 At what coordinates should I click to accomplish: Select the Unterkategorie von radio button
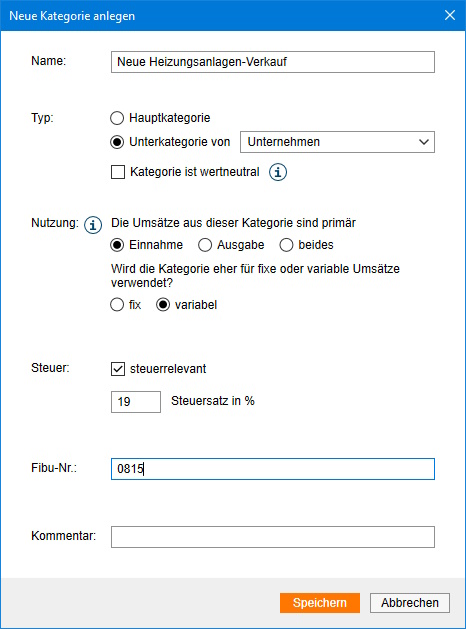(x=117, y=142)
